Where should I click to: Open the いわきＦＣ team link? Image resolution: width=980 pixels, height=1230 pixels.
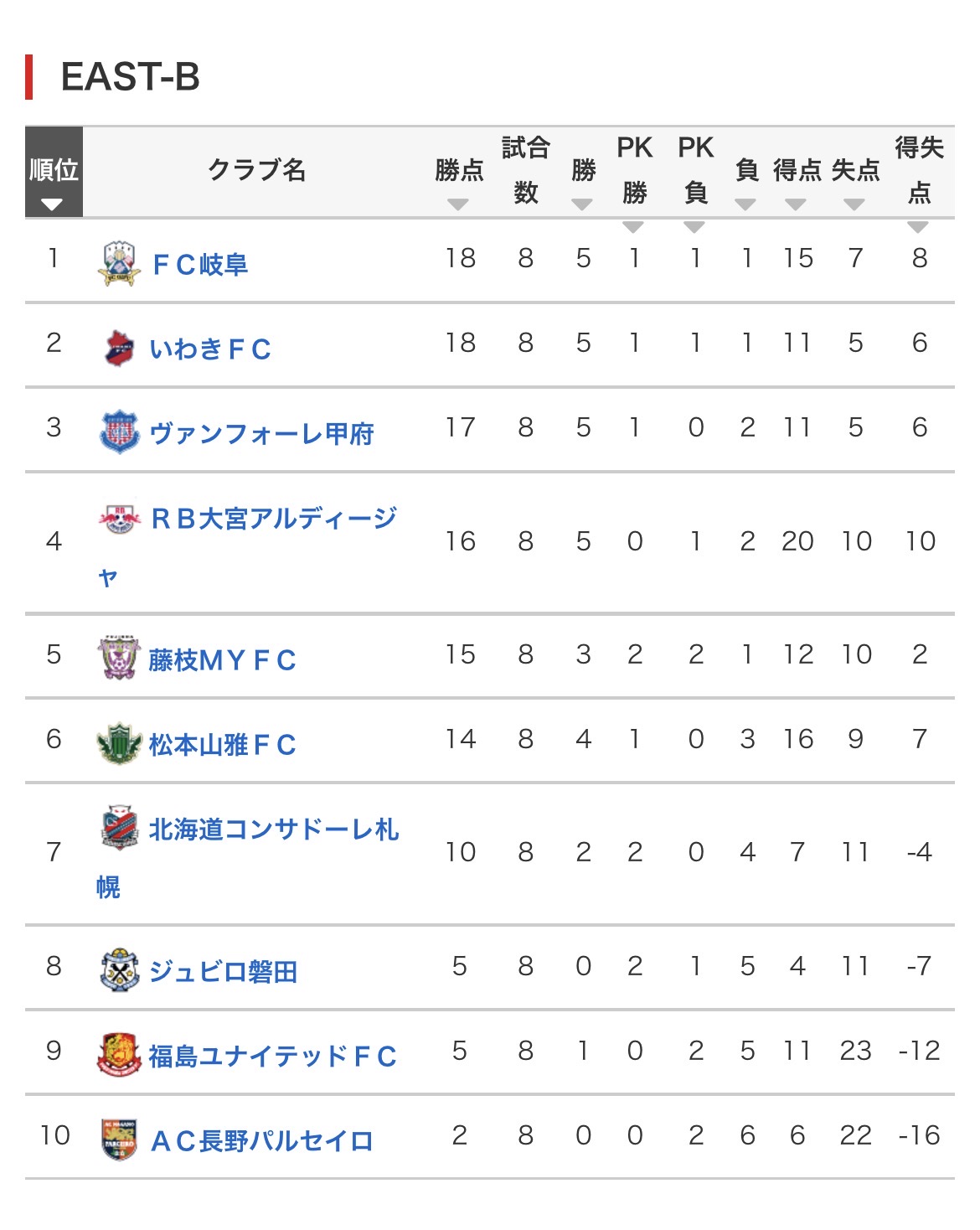pyautogui.click(x=210, y=349)
